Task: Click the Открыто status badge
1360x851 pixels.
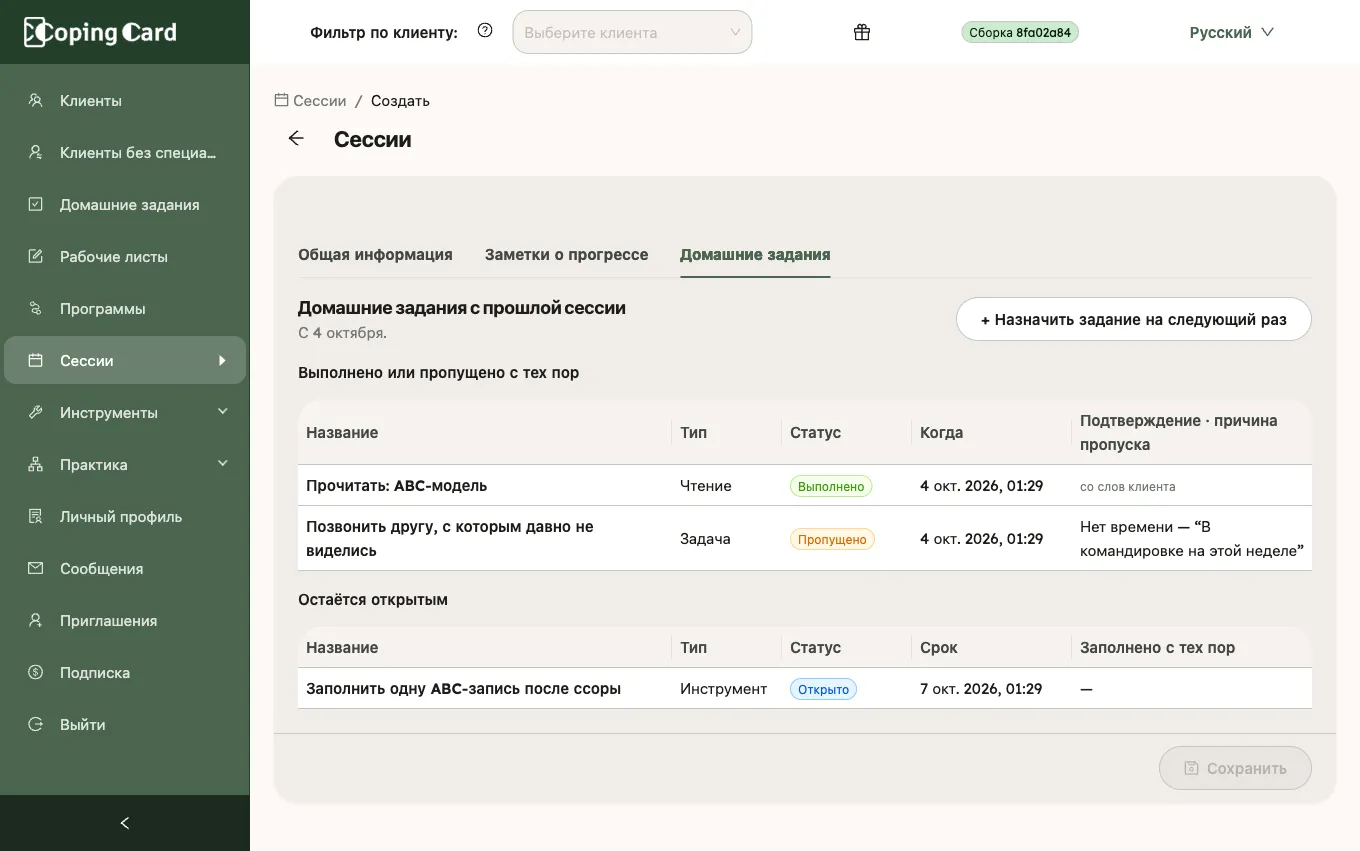Action: (x=823, y=689)
